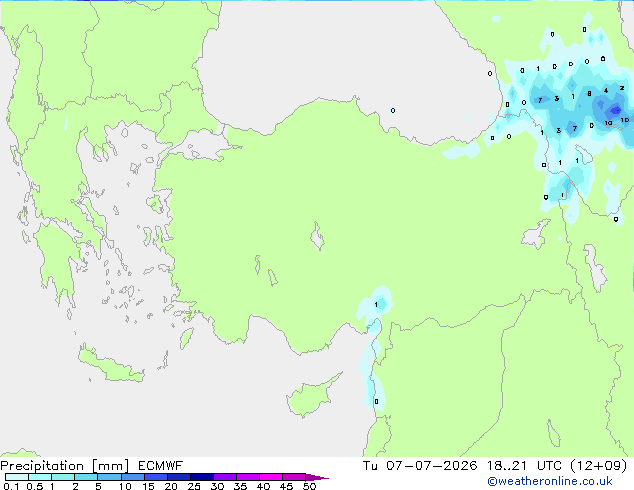Click the '5' legend scale label
Image resolution: width=634 pixels, height=490 pixels.
coord(98,486)
